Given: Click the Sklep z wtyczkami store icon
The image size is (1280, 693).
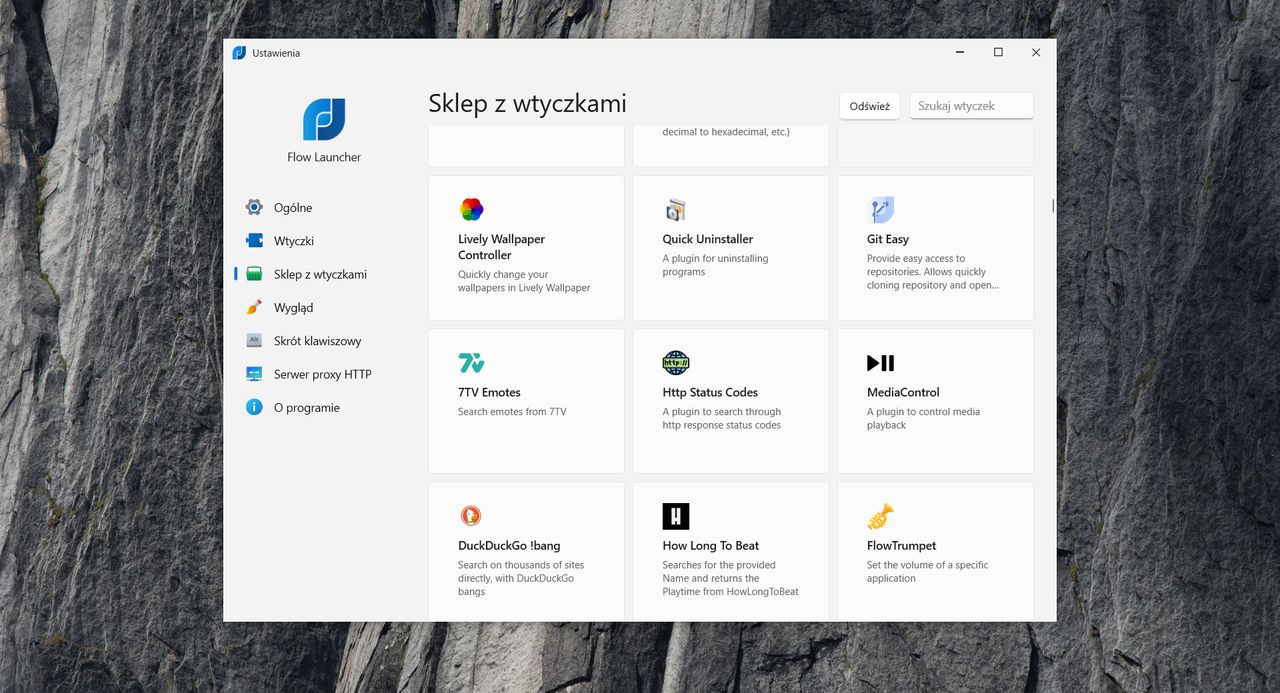Looking at the screenshot, I should tap(254, 274).
